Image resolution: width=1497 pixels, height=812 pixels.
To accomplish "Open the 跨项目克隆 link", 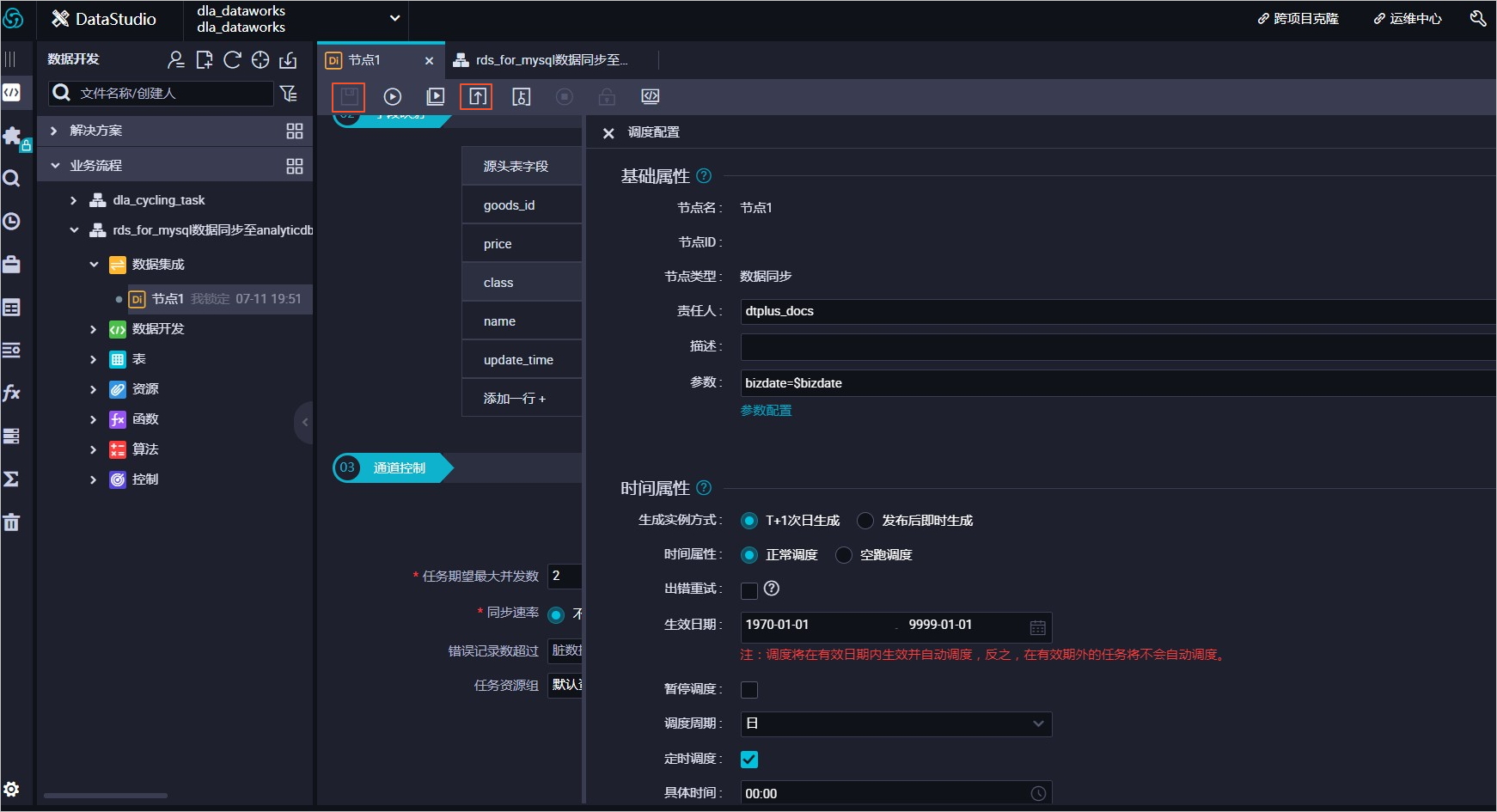I will click(1298, 18).
